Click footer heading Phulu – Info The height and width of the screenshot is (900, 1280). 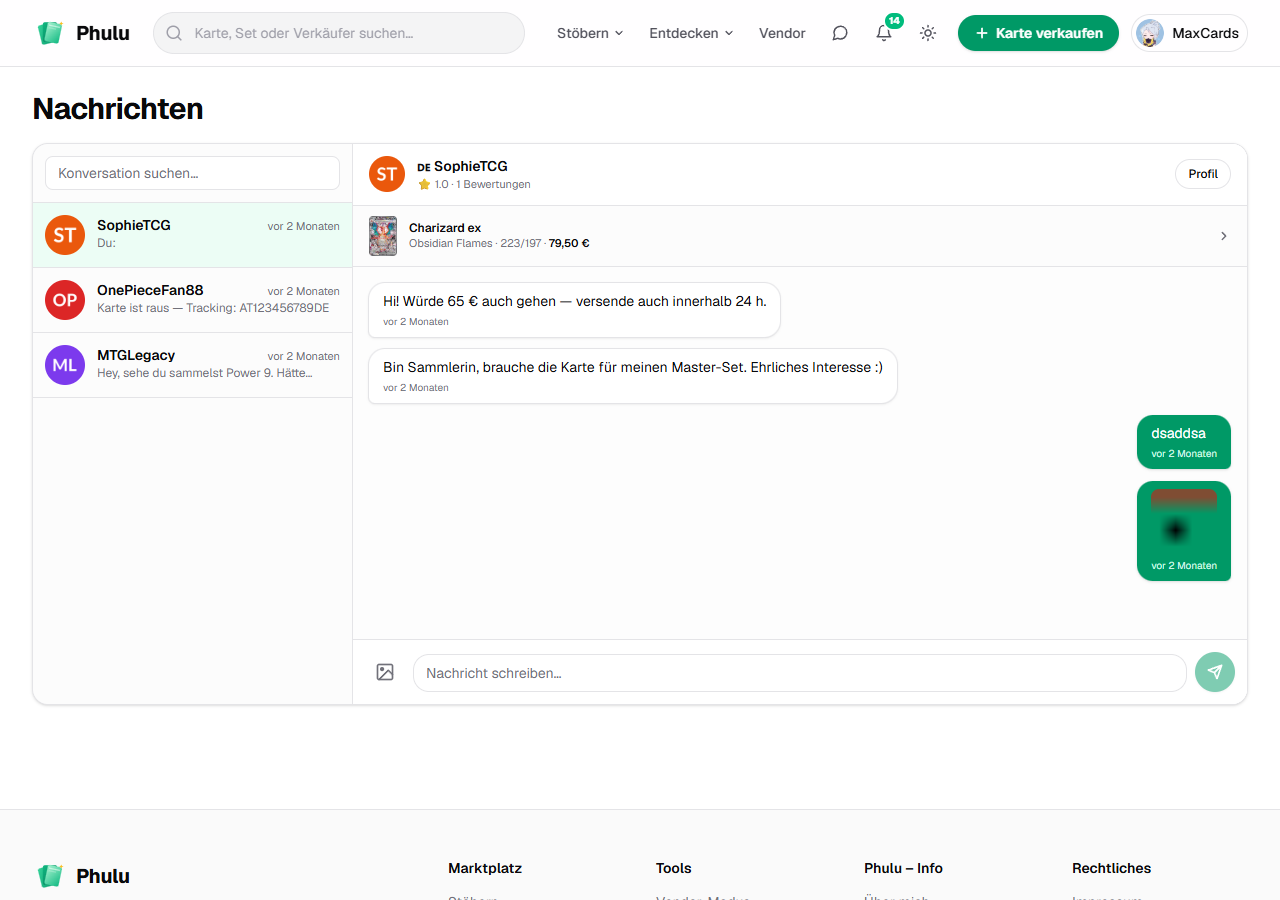click(903, 868)
